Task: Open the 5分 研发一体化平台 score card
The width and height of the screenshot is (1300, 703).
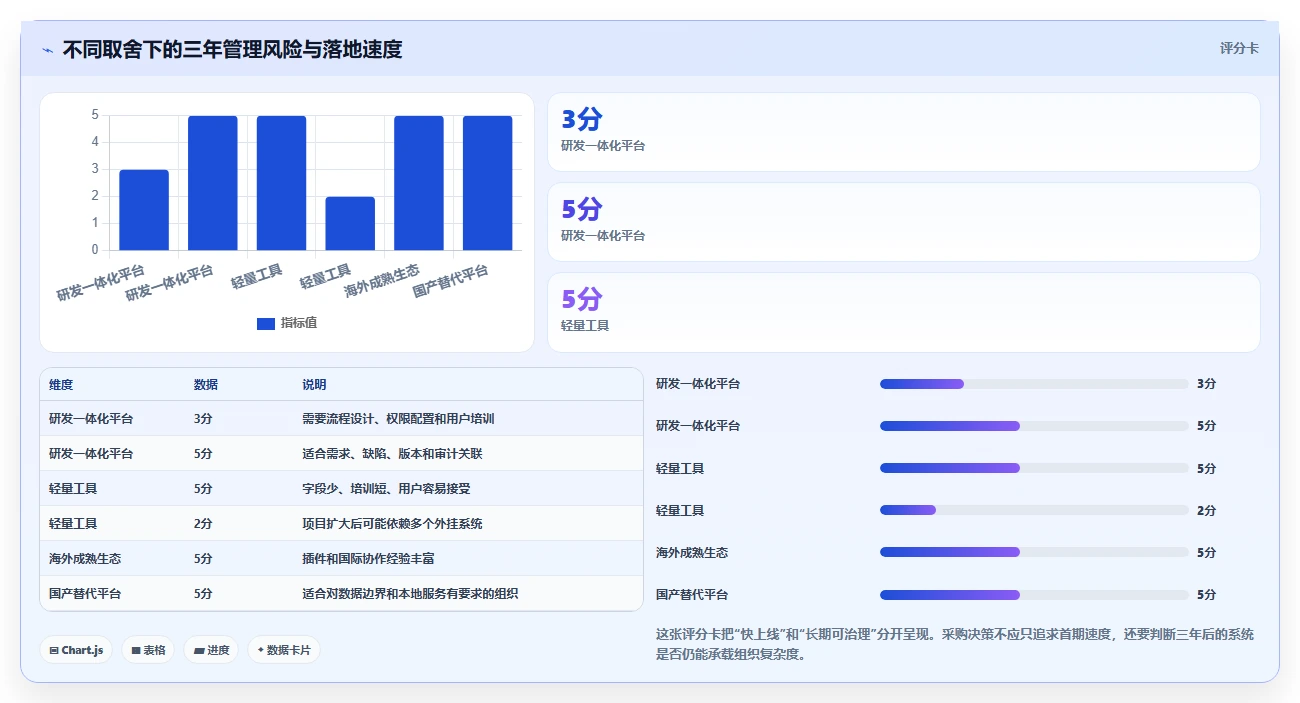Action: point(904,222)
